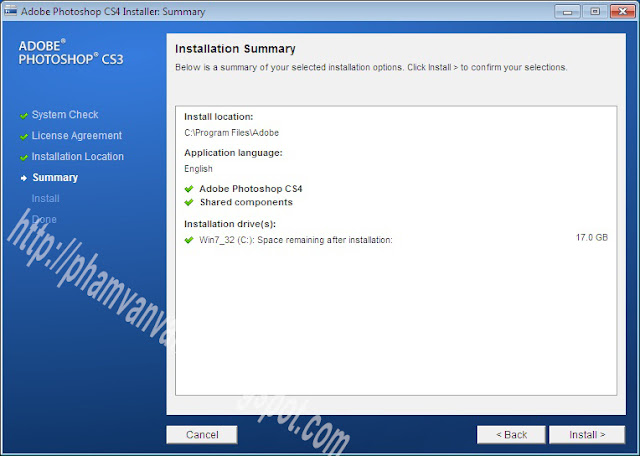Click the 'Installation drive(s):' label
The width and height of the screenshot is (640, 456).
pyautogui.click(x=230, y=224)
